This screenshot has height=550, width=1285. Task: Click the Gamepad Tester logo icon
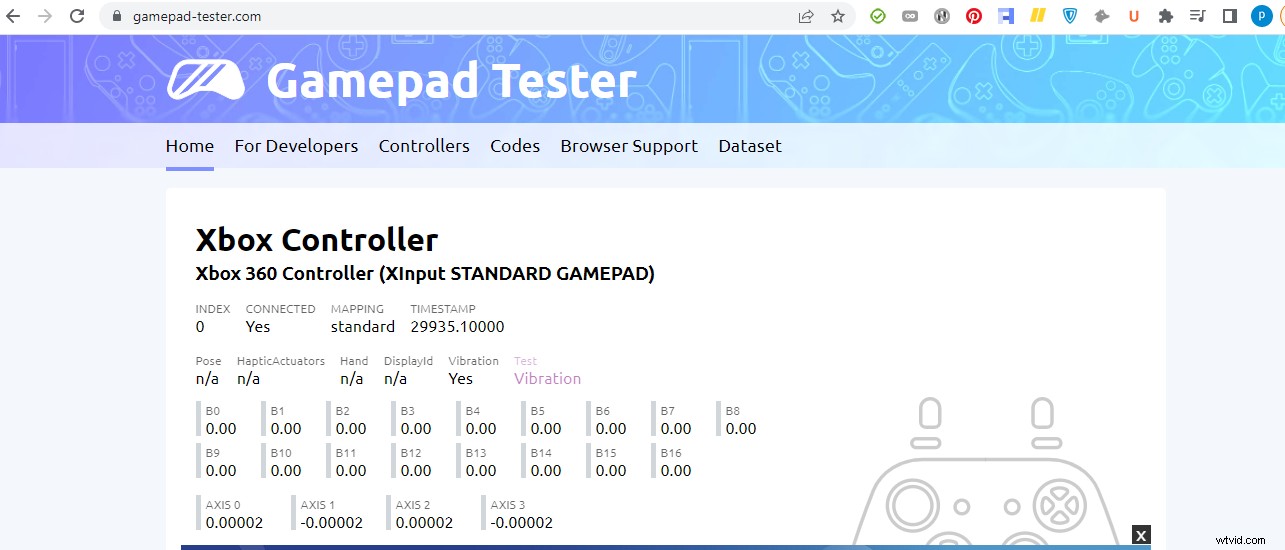[x=205, y=81]
